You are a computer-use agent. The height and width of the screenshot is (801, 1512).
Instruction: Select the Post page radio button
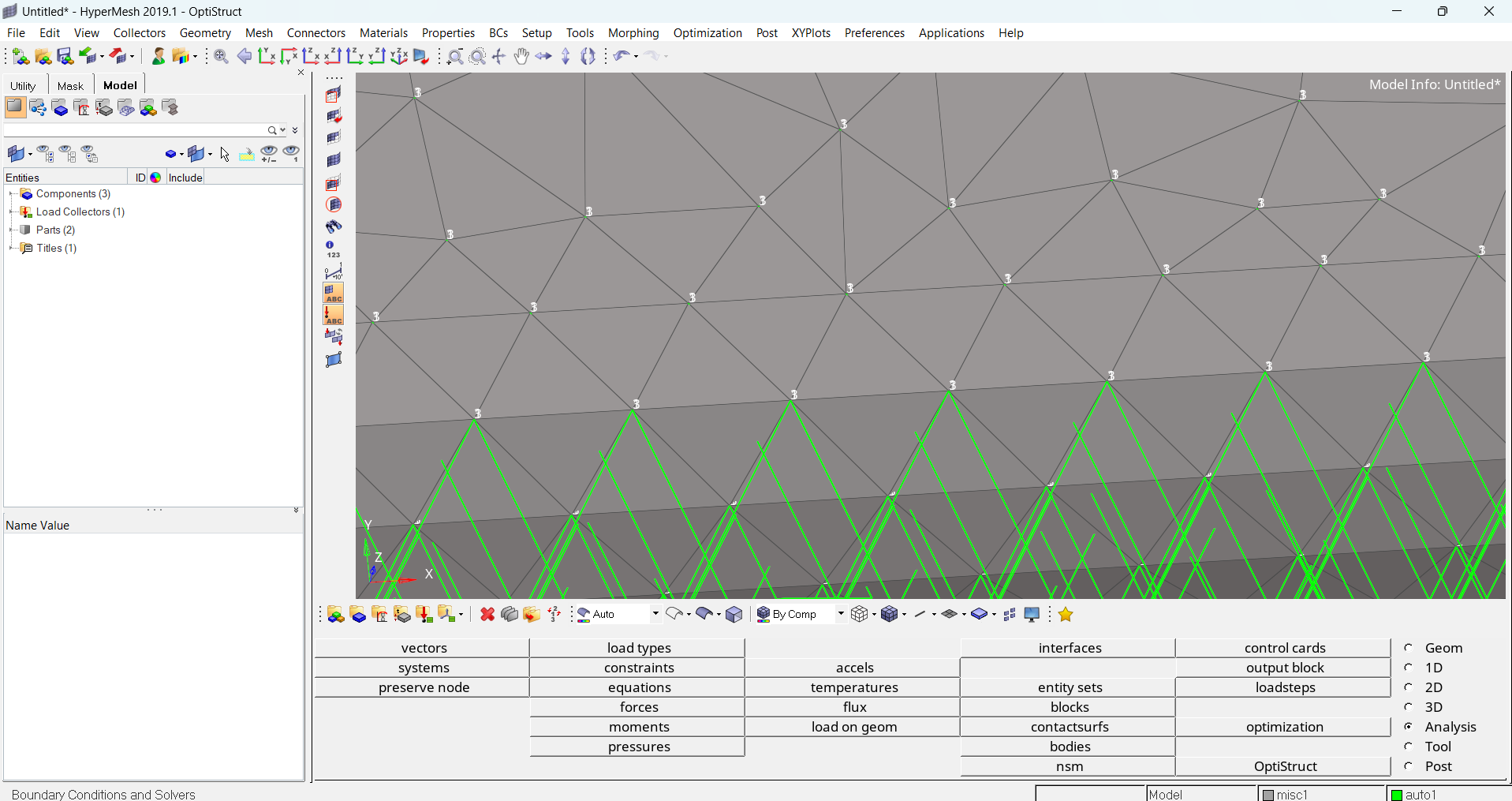tap(1409, 766)
